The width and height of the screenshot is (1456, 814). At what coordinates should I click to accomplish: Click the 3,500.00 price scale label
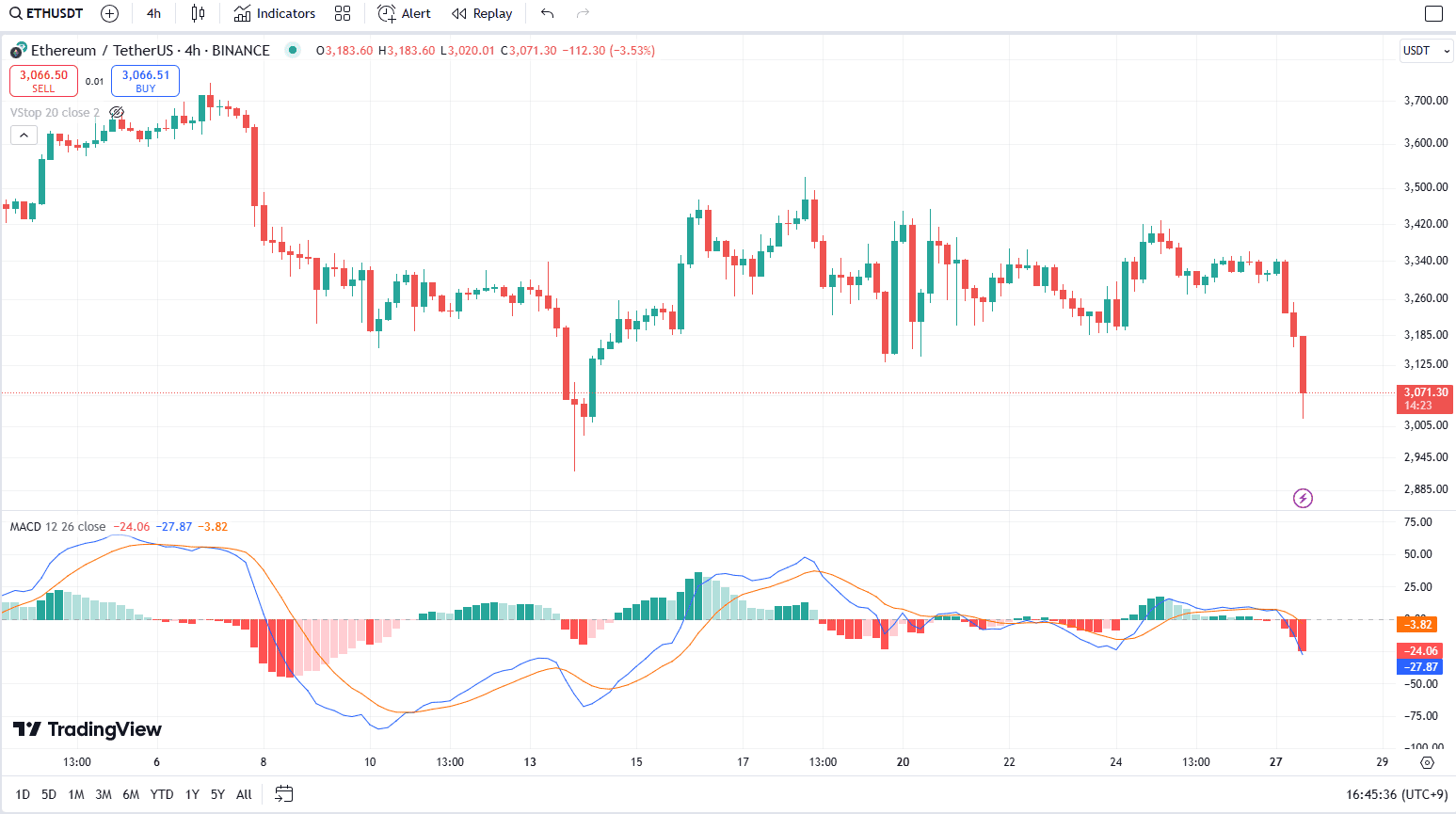[1426, 187]
